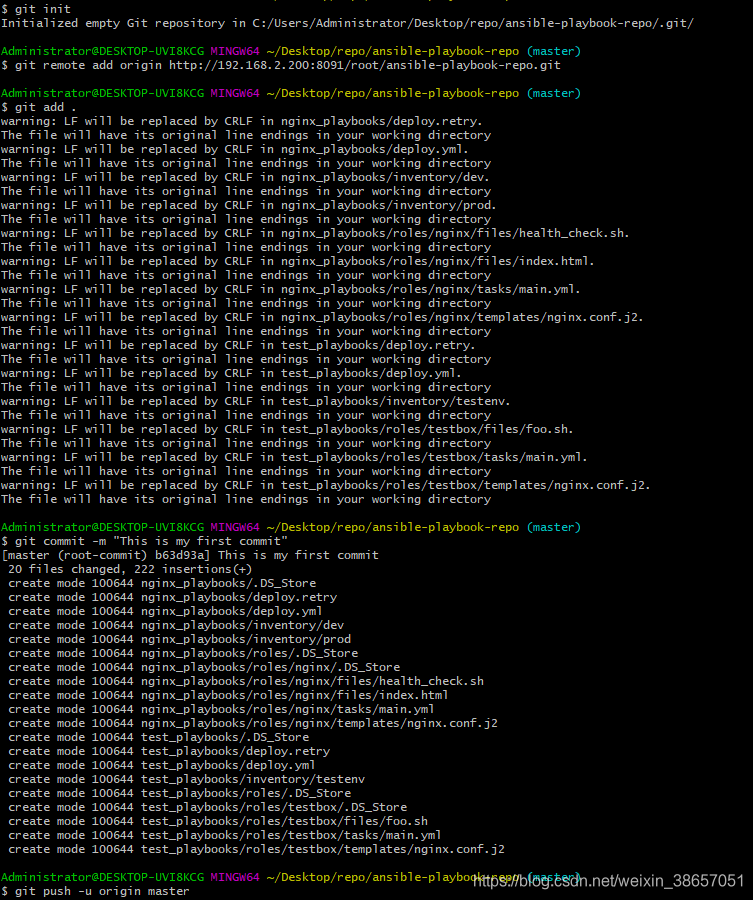Select the 'Initialized empty Git repository' output line

(347, 23)
